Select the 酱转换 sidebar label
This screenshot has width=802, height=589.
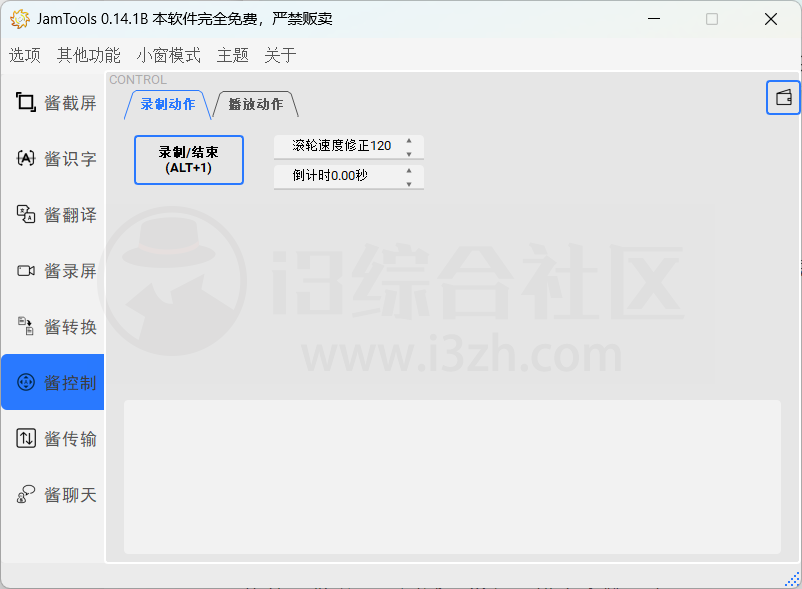[x=71, y=327]
